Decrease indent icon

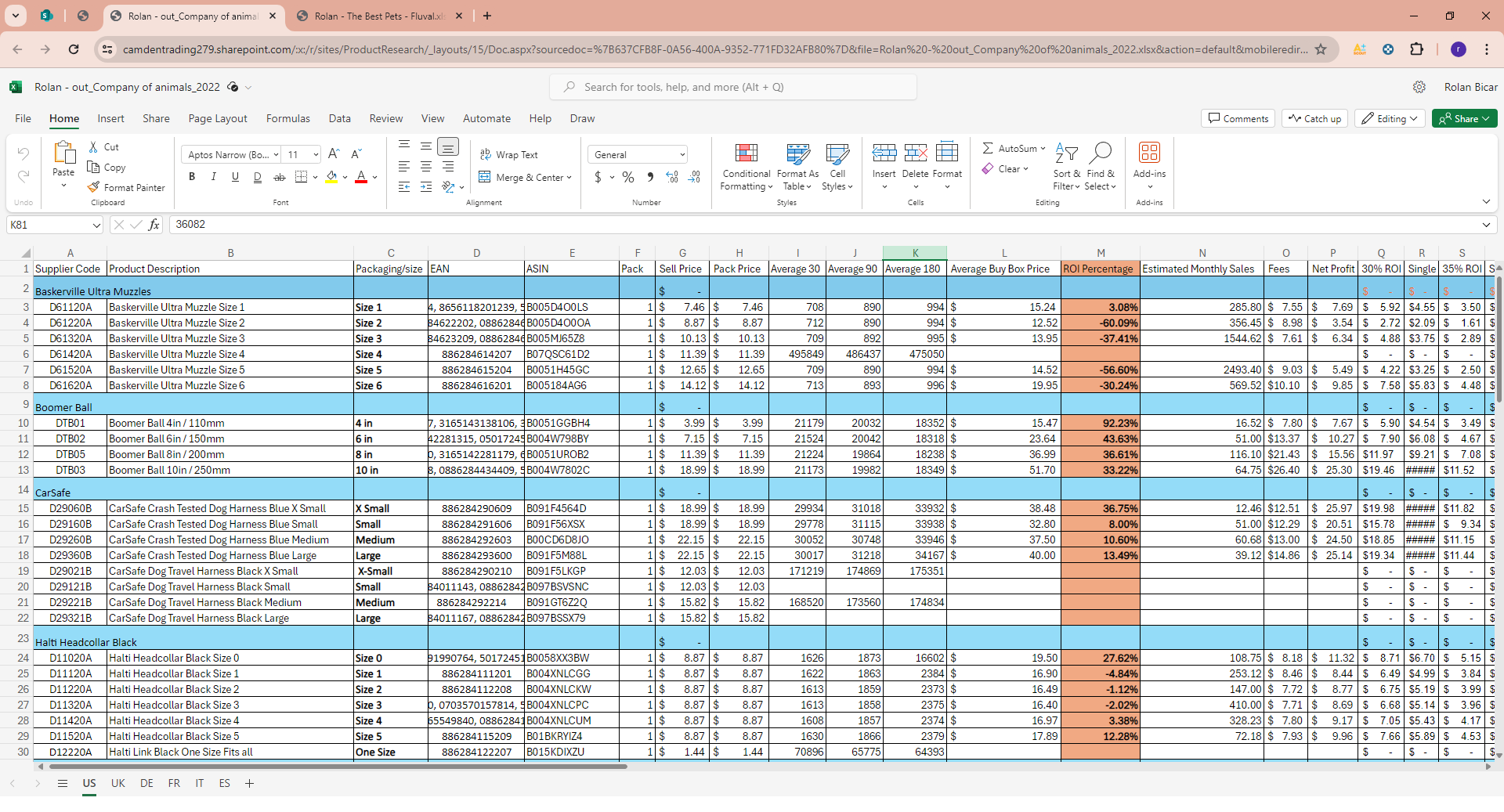click(404, 187)
